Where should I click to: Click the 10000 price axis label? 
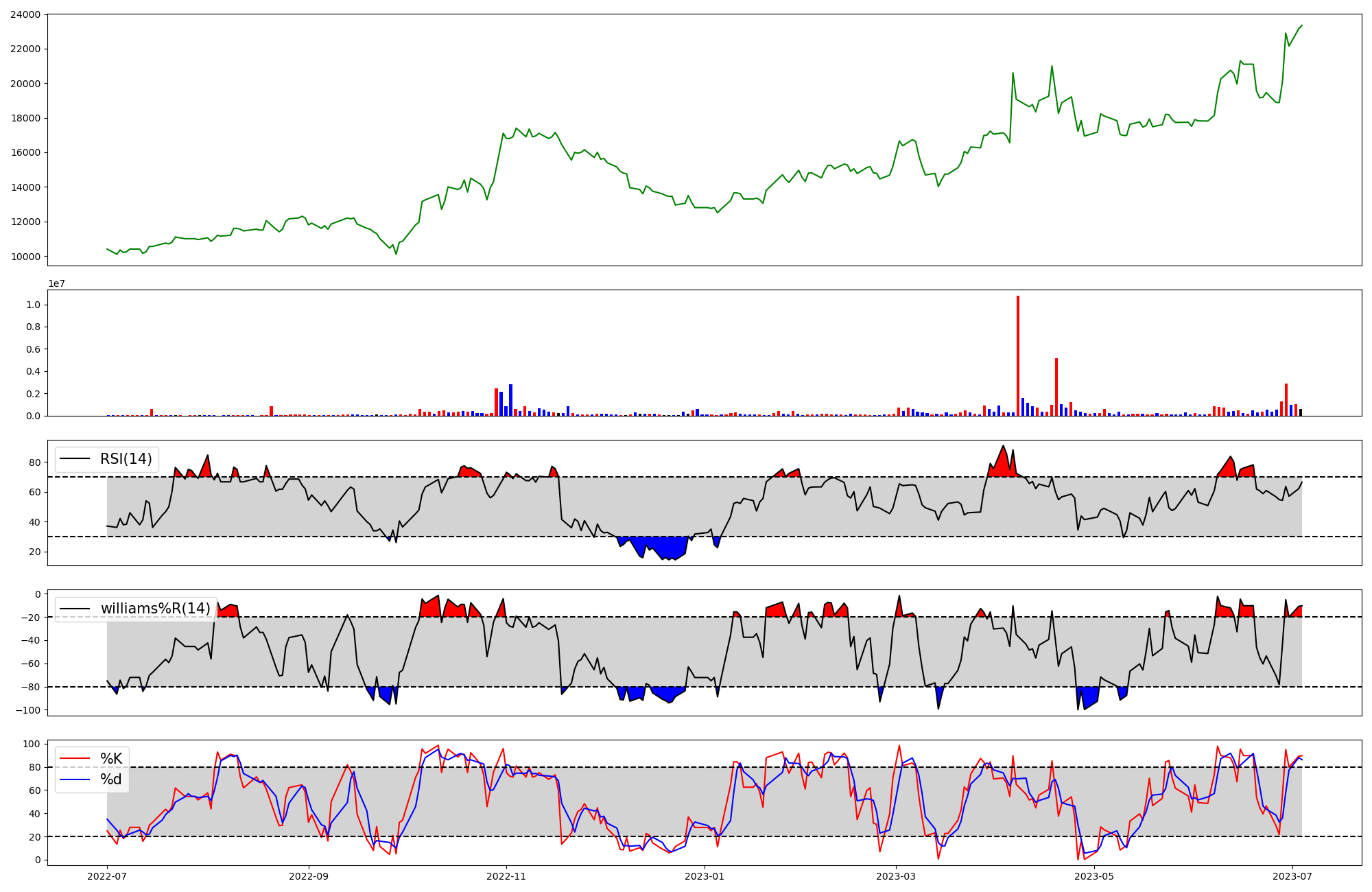pos(25,257)
